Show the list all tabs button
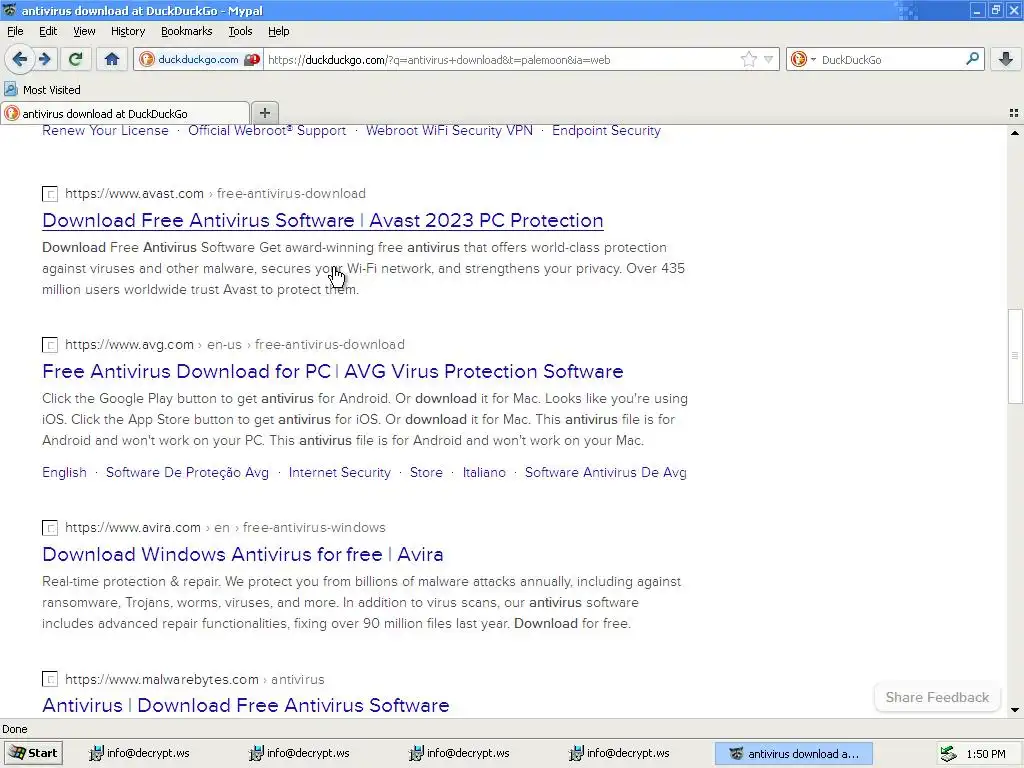This screenshot has width=1024, height=768. [1014, 113]
